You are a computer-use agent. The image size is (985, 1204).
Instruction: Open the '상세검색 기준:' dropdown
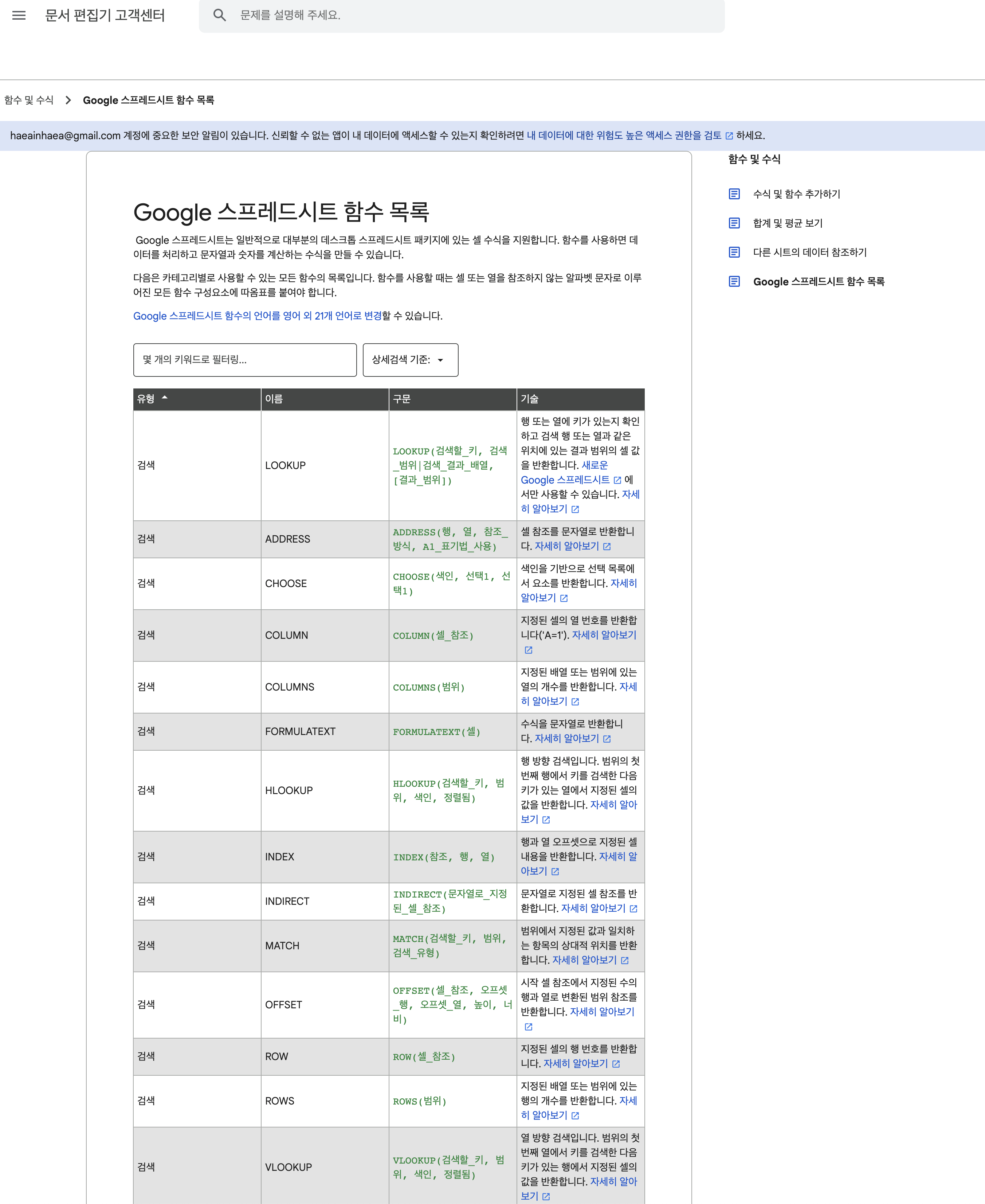click(410, 359)
